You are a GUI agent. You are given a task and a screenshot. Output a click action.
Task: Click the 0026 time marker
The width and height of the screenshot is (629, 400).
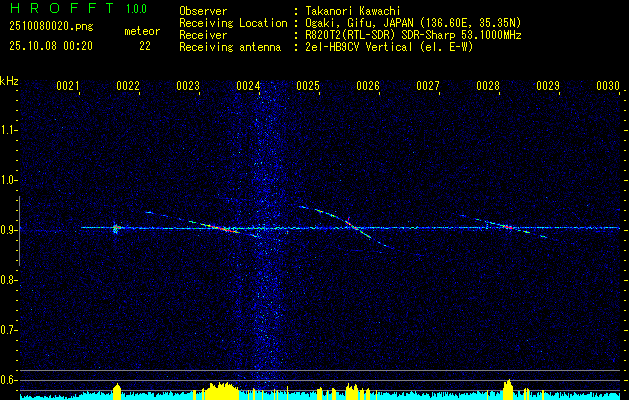[x=368, y=86]
